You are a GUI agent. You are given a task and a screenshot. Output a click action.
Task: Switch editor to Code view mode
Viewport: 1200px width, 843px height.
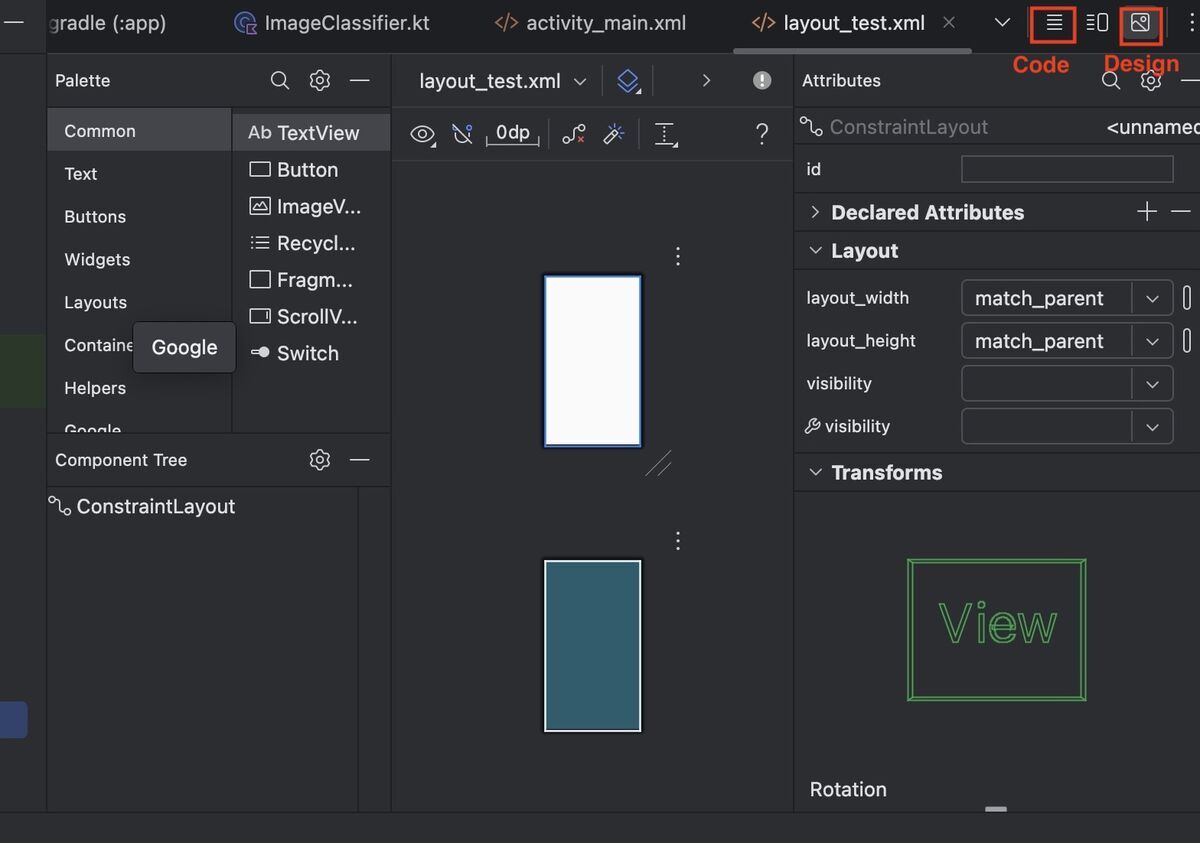point(1053,23)
